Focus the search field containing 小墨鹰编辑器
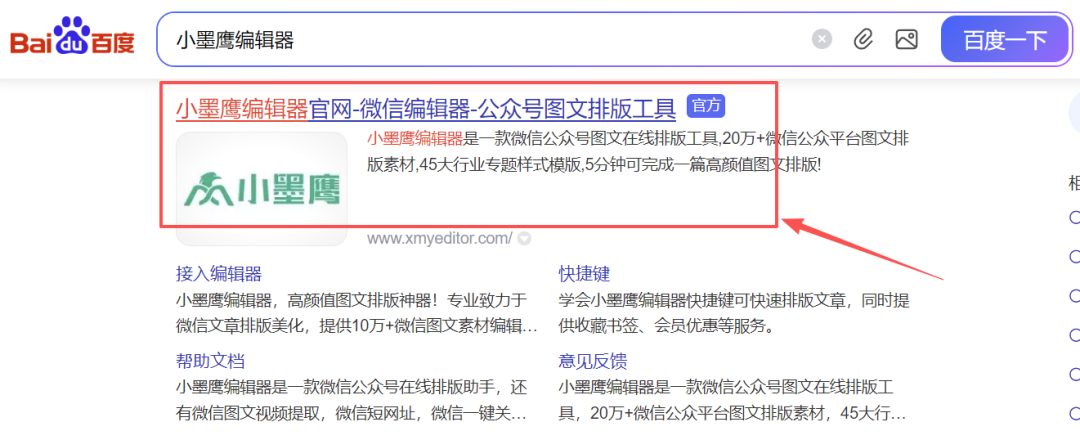 coord(480,39)
